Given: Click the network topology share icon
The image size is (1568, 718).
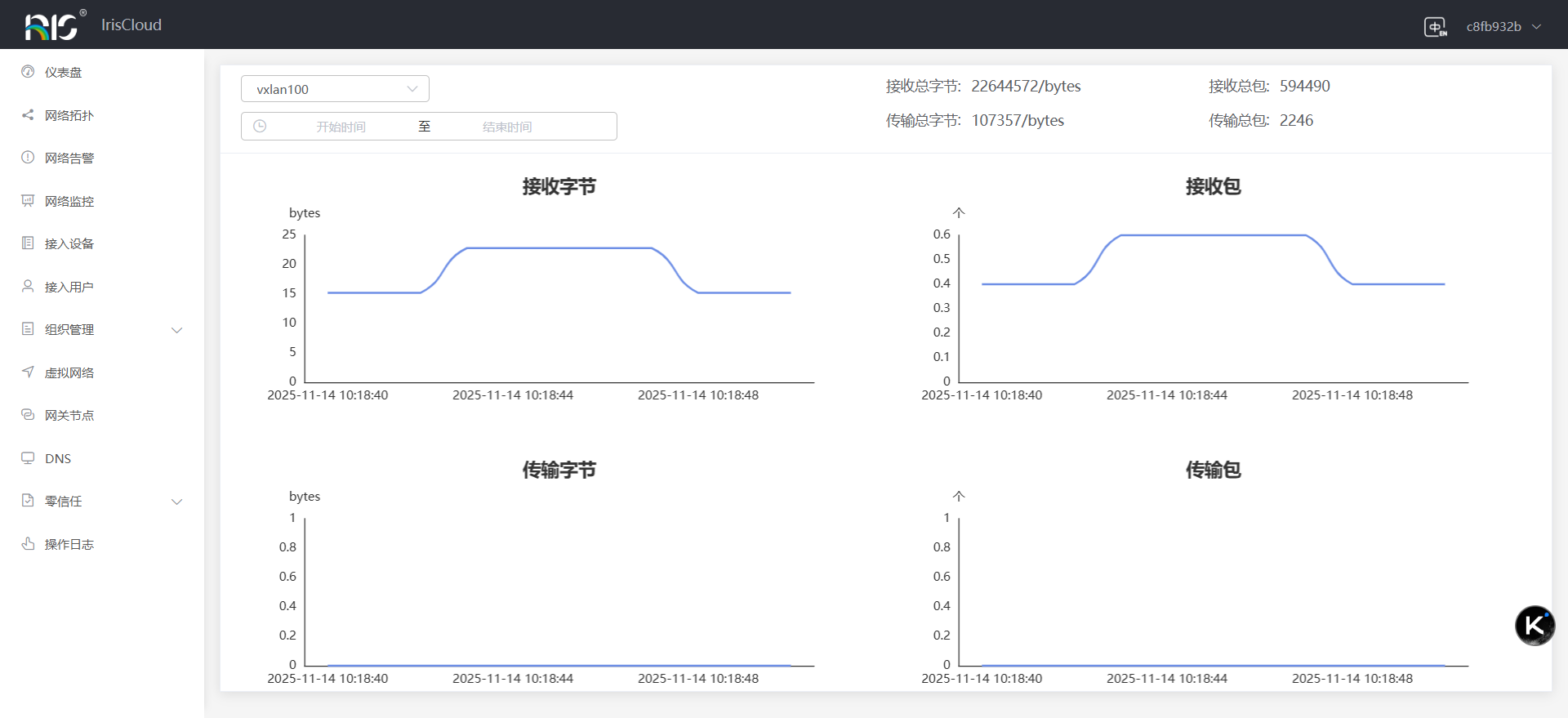Looking at the screenshot, I should pyautogui.click(x=28, y=115).
